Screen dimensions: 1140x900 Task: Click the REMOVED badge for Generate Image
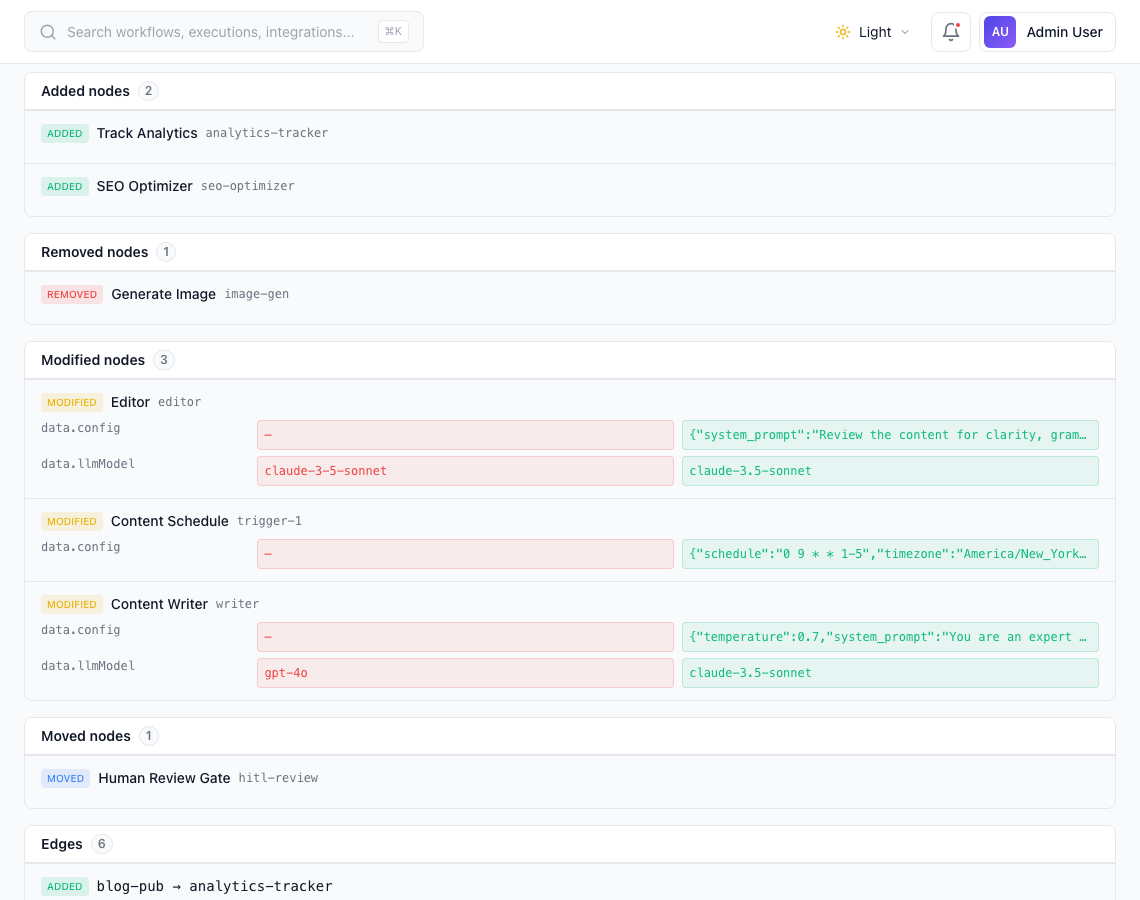point(72,294)
